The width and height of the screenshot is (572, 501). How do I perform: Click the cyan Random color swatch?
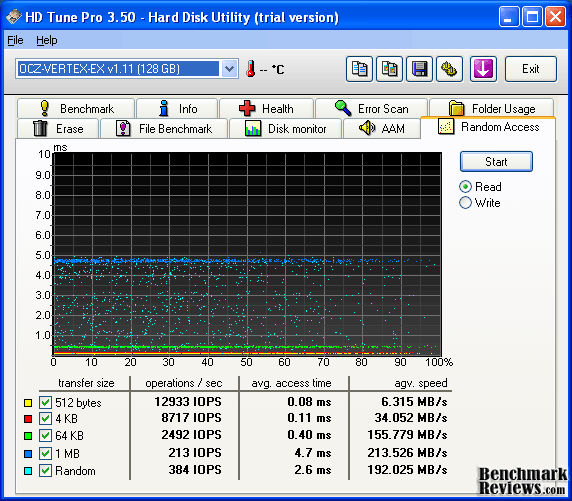tap(28, 471)
